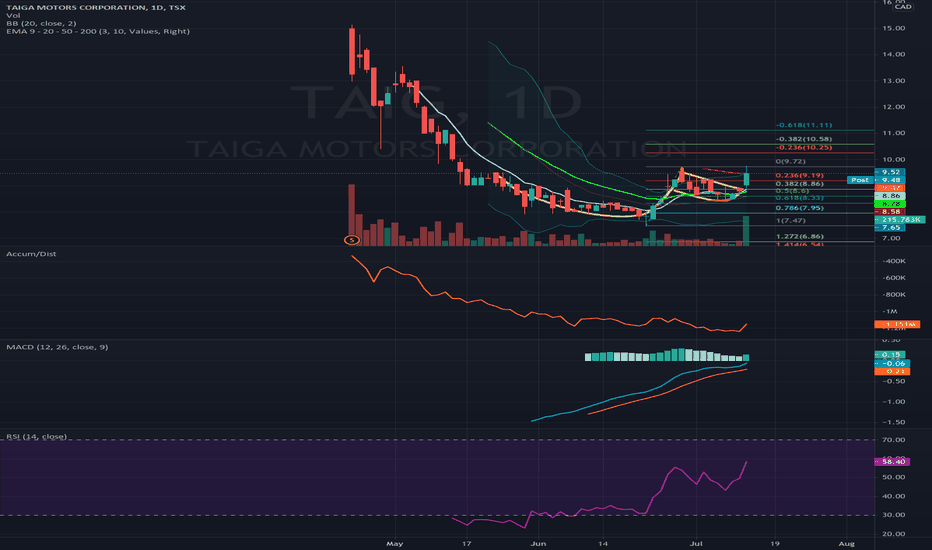Click the 9.52 price label on axis
The image size is (932, 550).
pyautogui.click(x=890, y=172)
